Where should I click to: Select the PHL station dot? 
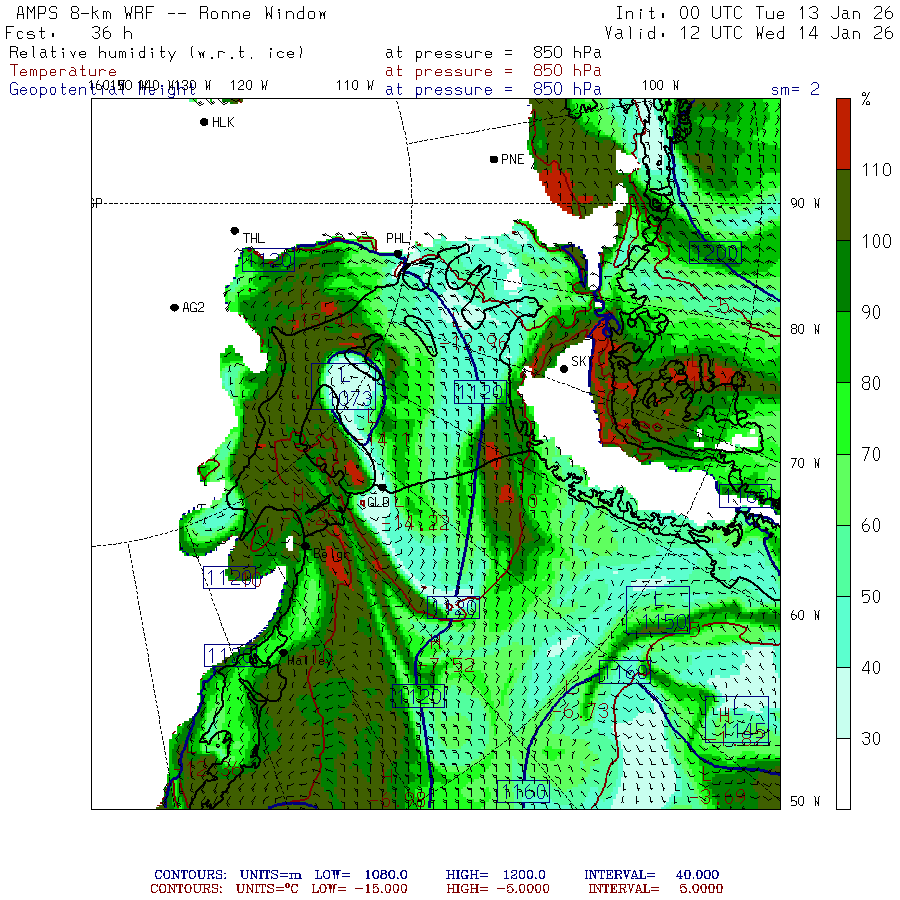(398, 253)
